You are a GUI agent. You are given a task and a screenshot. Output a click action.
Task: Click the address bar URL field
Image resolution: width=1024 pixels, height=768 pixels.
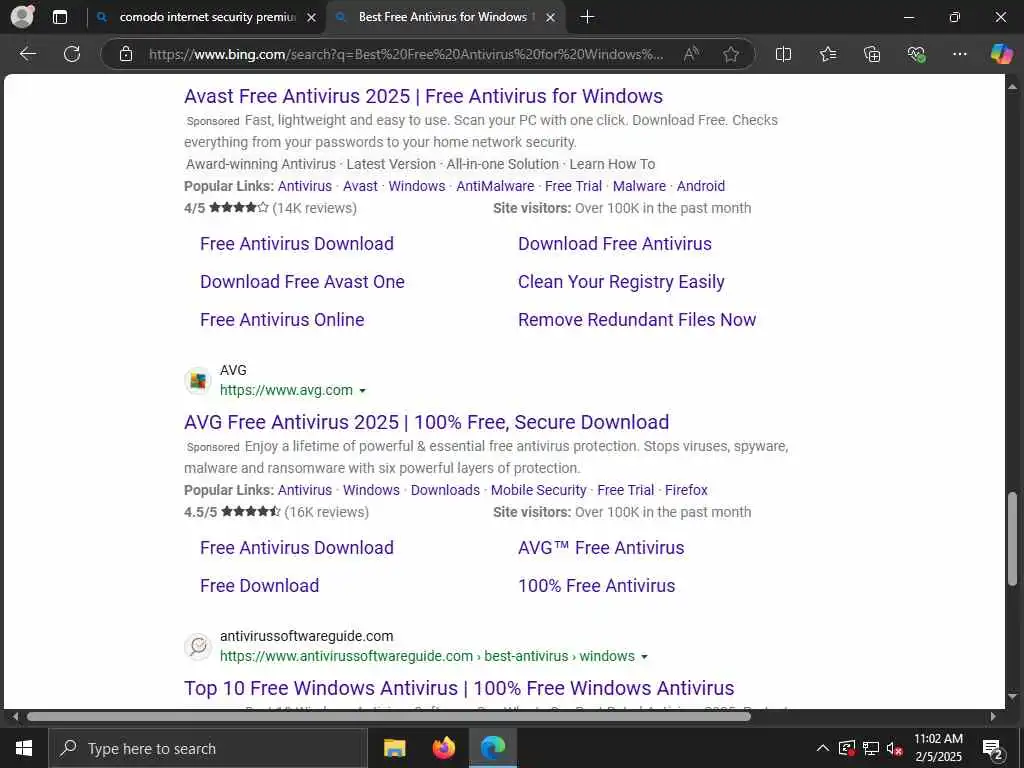coord(405,54)
